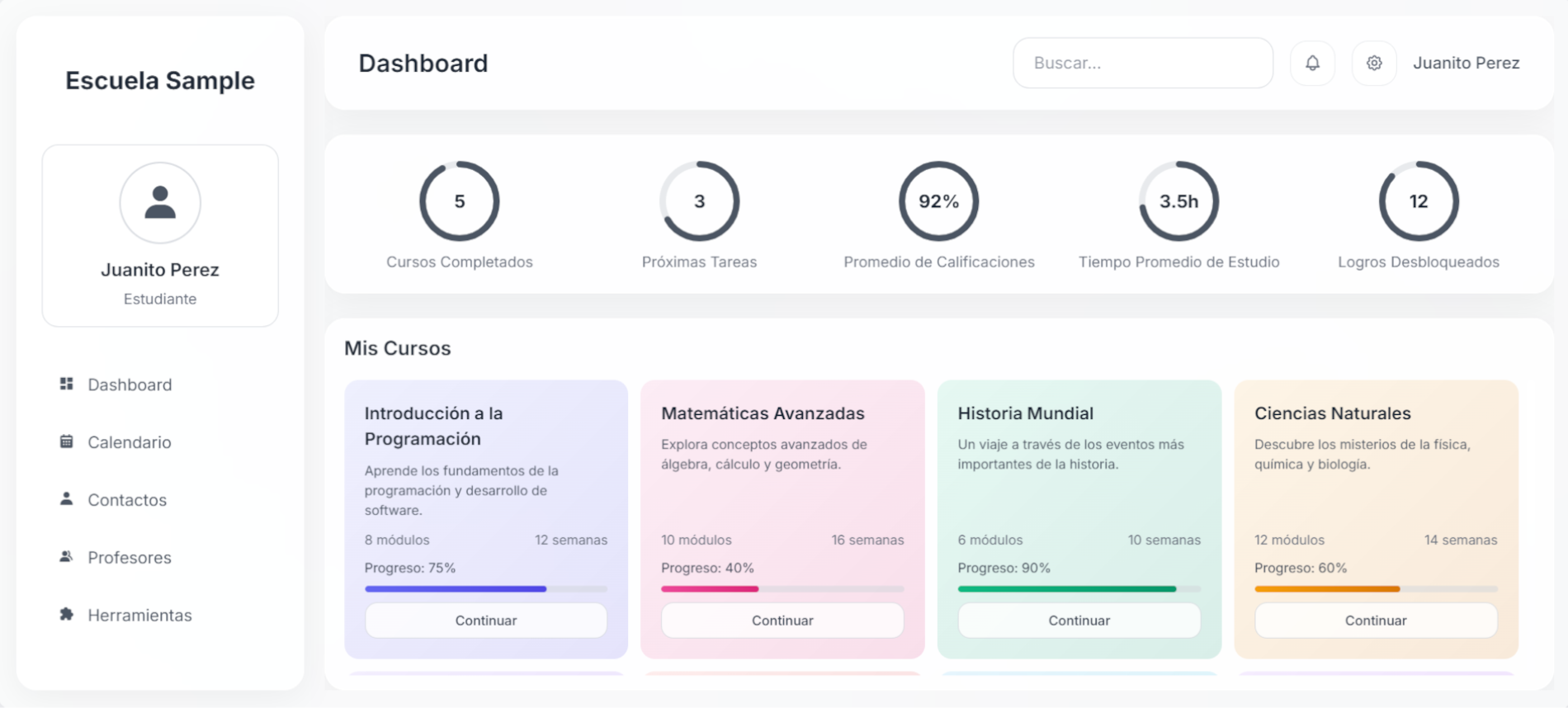Click the Juanito Perez name in header

pyautogui.click(x=1466, y=63)
